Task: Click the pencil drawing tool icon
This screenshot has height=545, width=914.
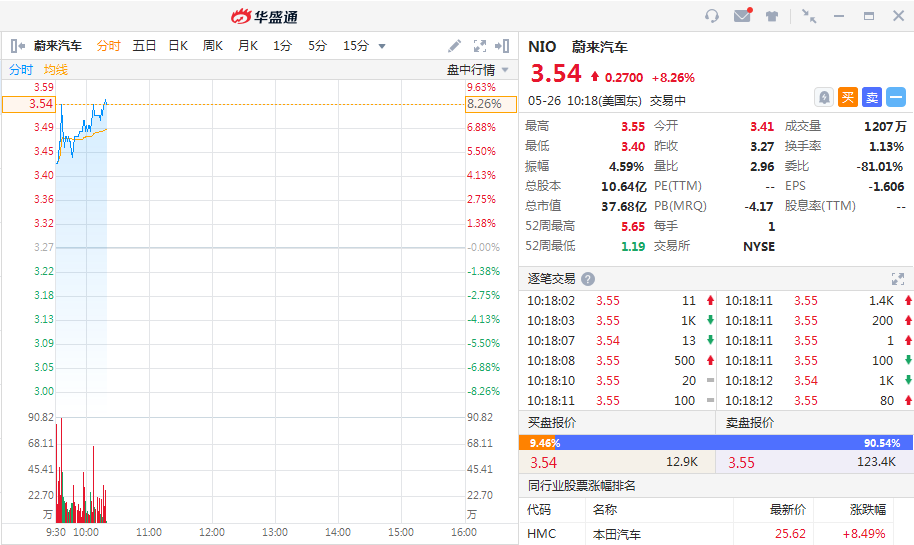Action: click(x=454, y=46)
